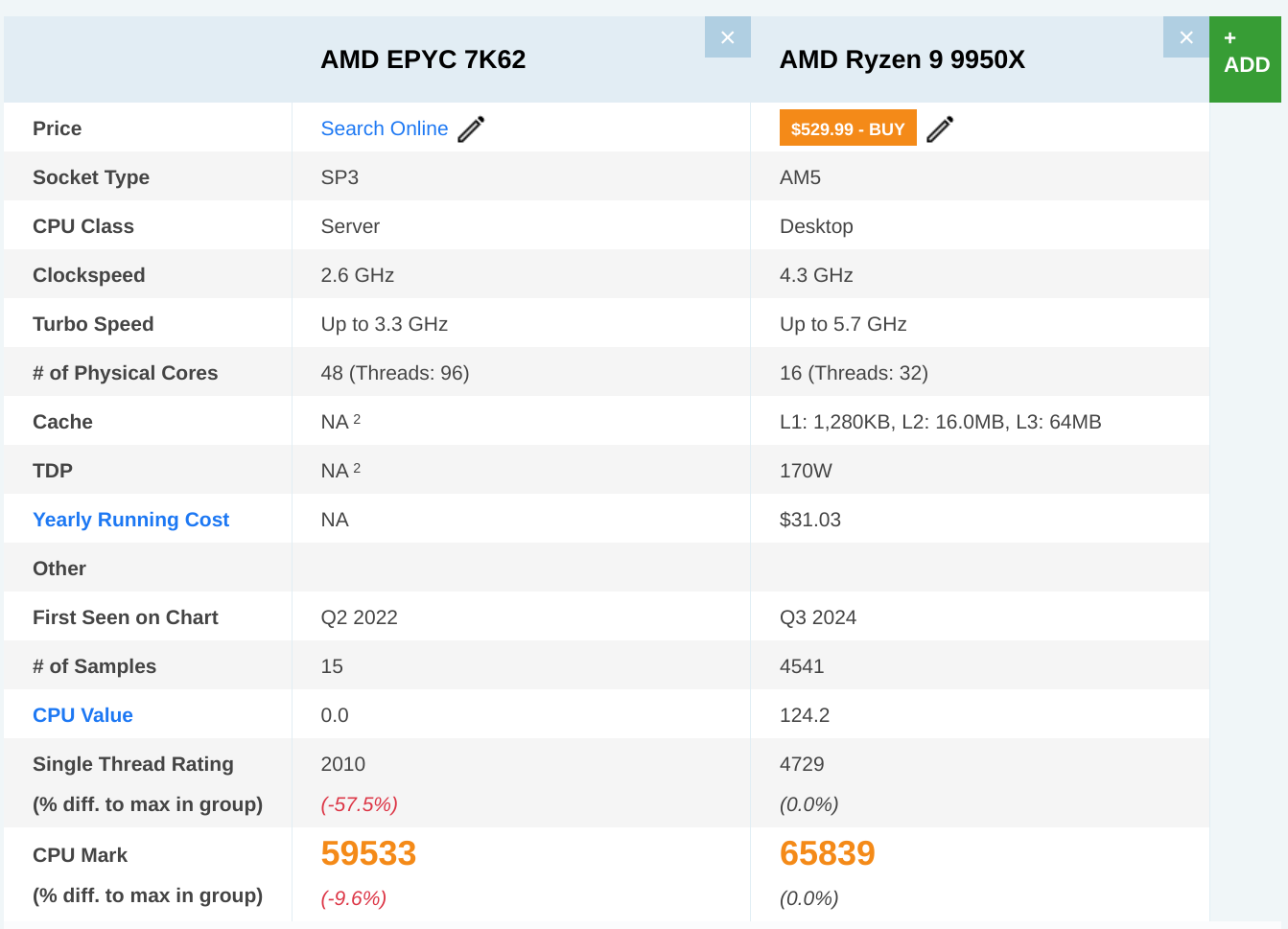Click the Single Thread Rating row label

132,764
